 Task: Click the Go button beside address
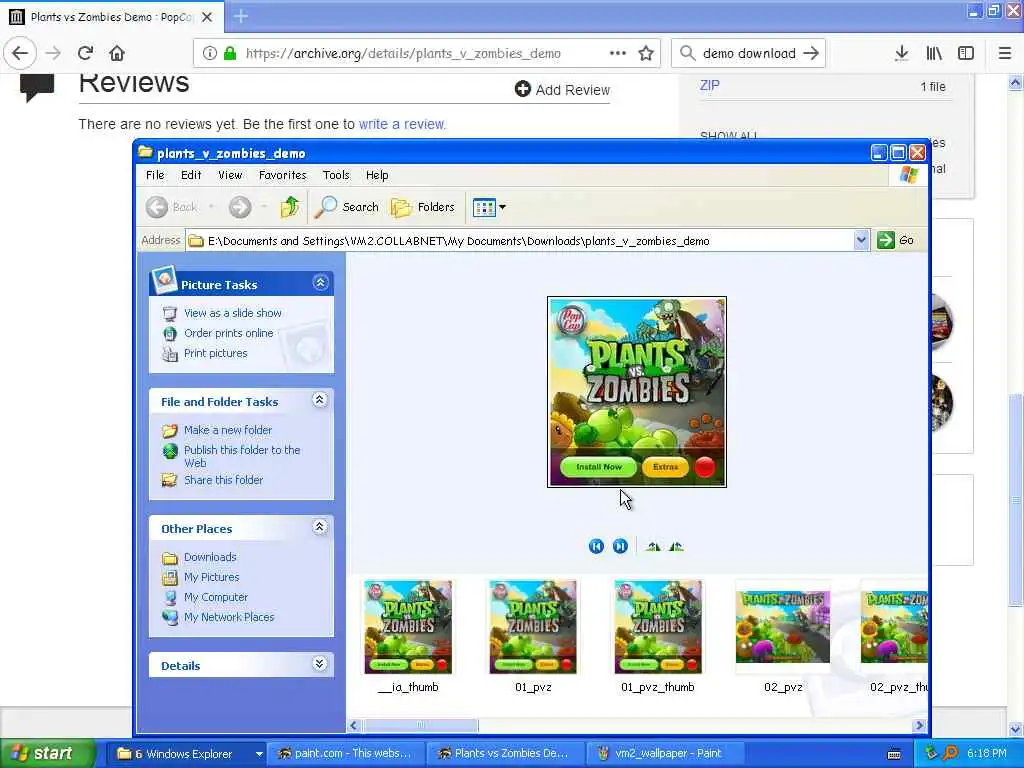(895, 240)
